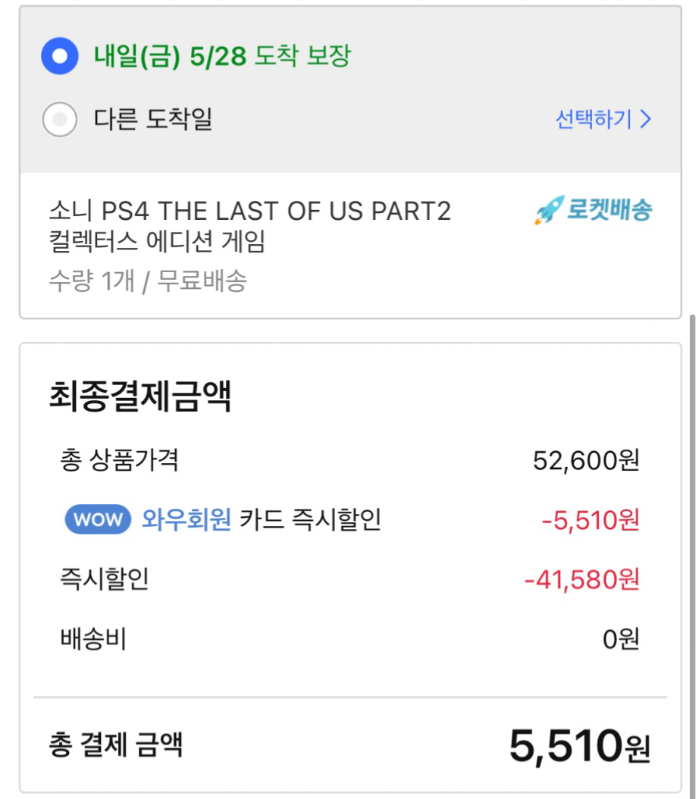This screenshot has height=799, width=699.
Task: Click the 수량 1개 / 무료배송 text
Action: (x=147, y=281)
